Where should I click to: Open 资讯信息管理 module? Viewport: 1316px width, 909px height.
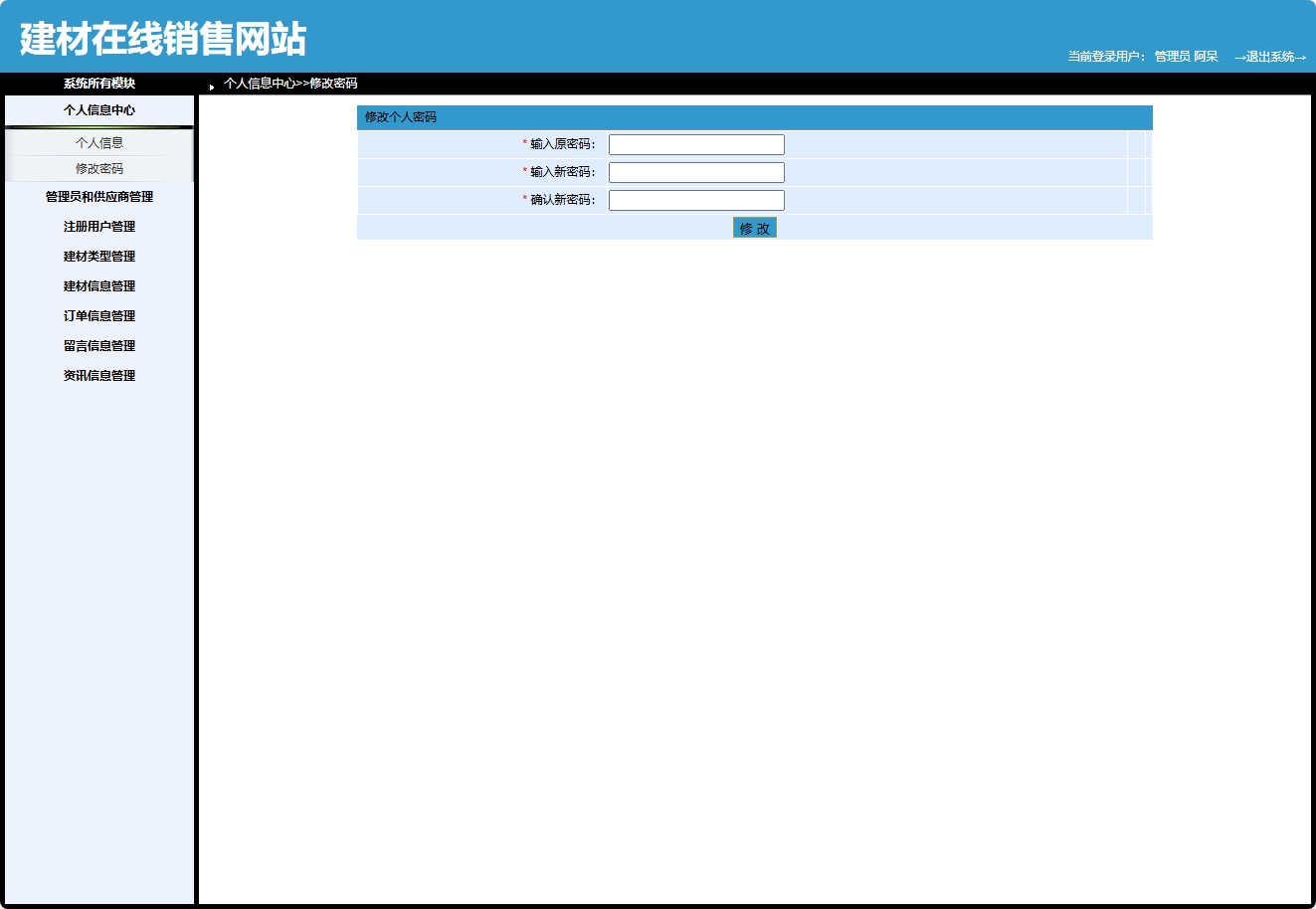click(96, 375)
